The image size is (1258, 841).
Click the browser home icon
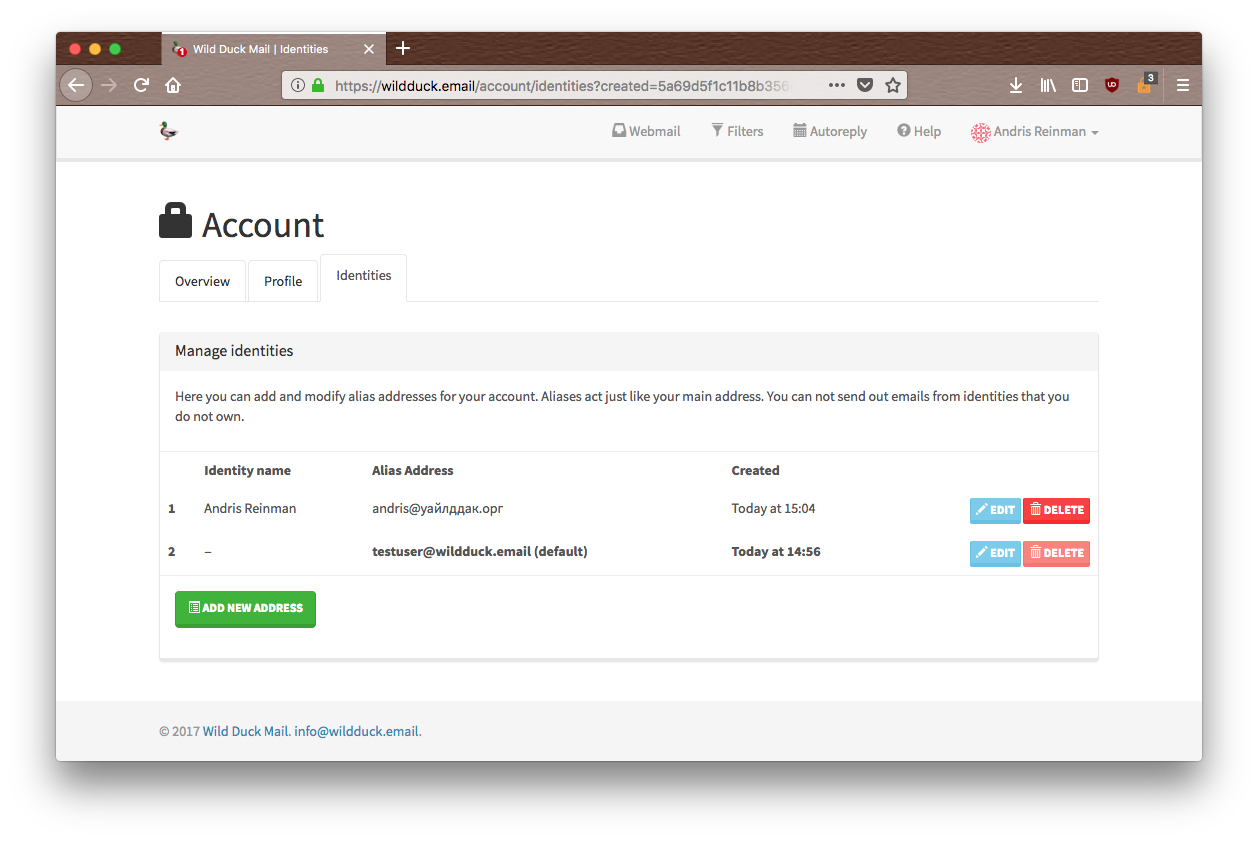pyautogui.click(x=173, y=85)
